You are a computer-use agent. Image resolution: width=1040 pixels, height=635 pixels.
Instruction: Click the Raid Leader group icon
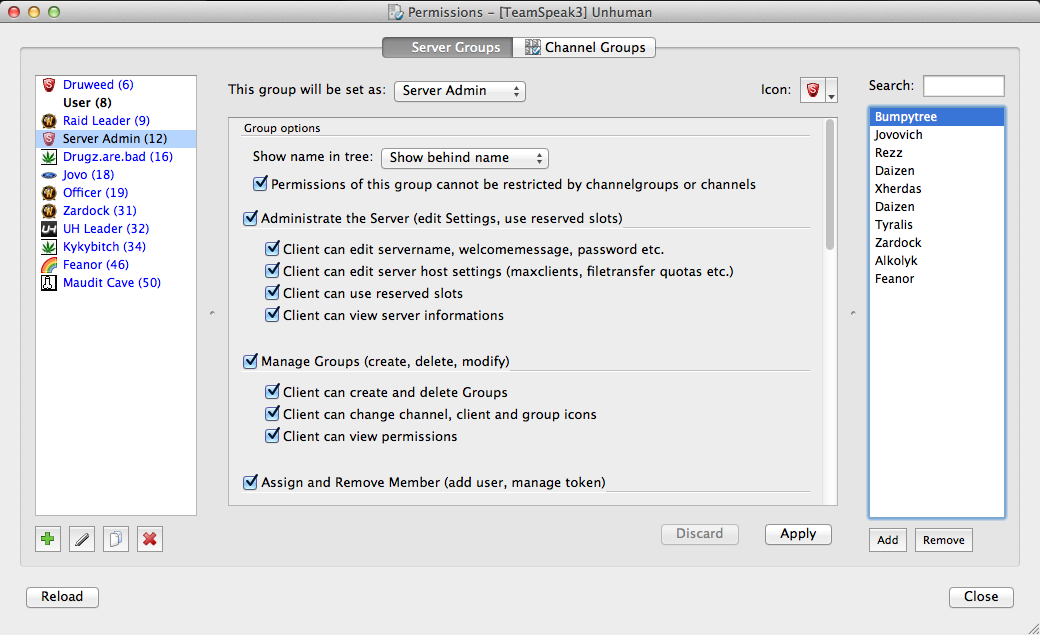coord(49,120)
